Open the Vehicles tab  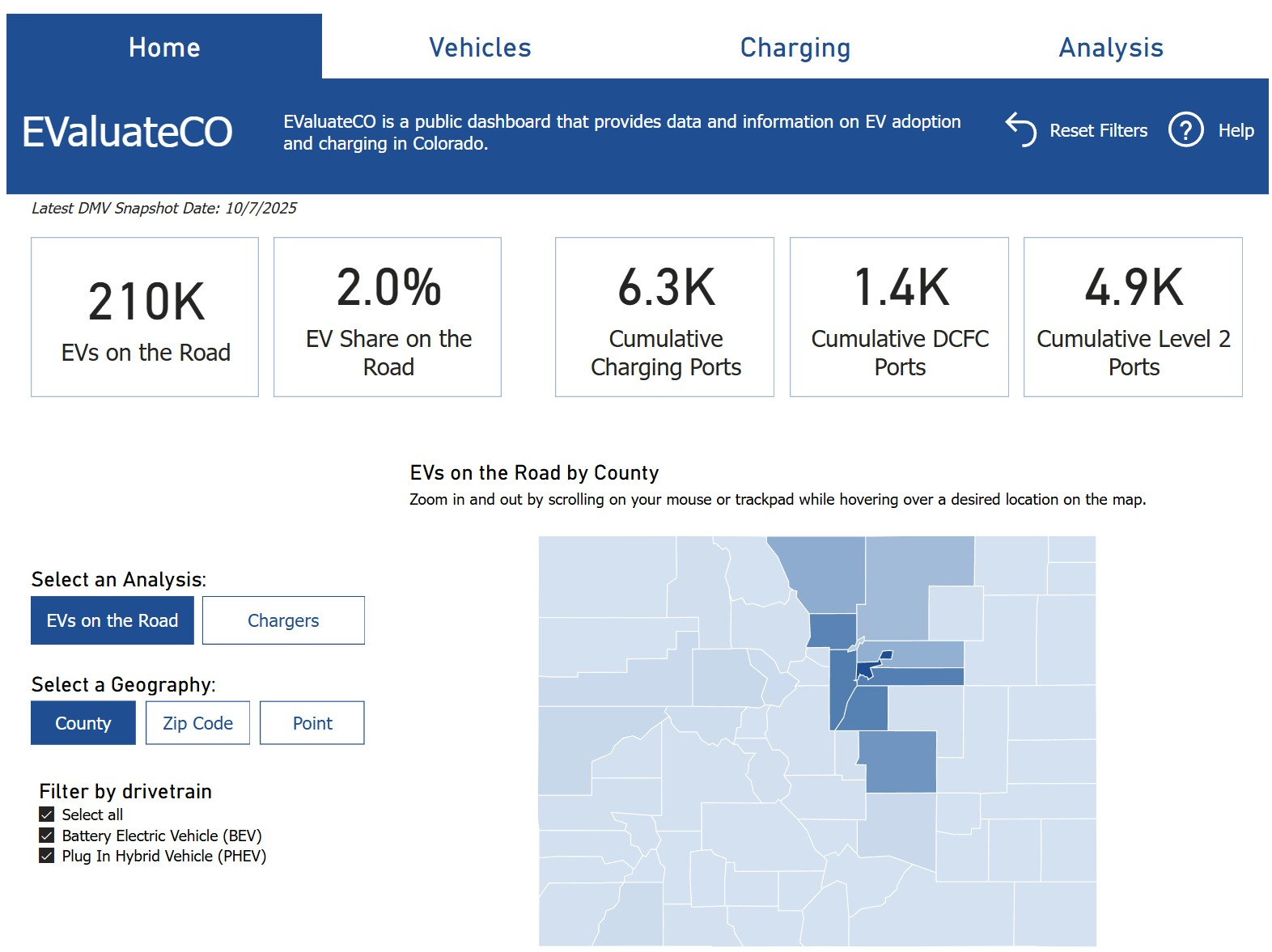[x=480, y=48]
